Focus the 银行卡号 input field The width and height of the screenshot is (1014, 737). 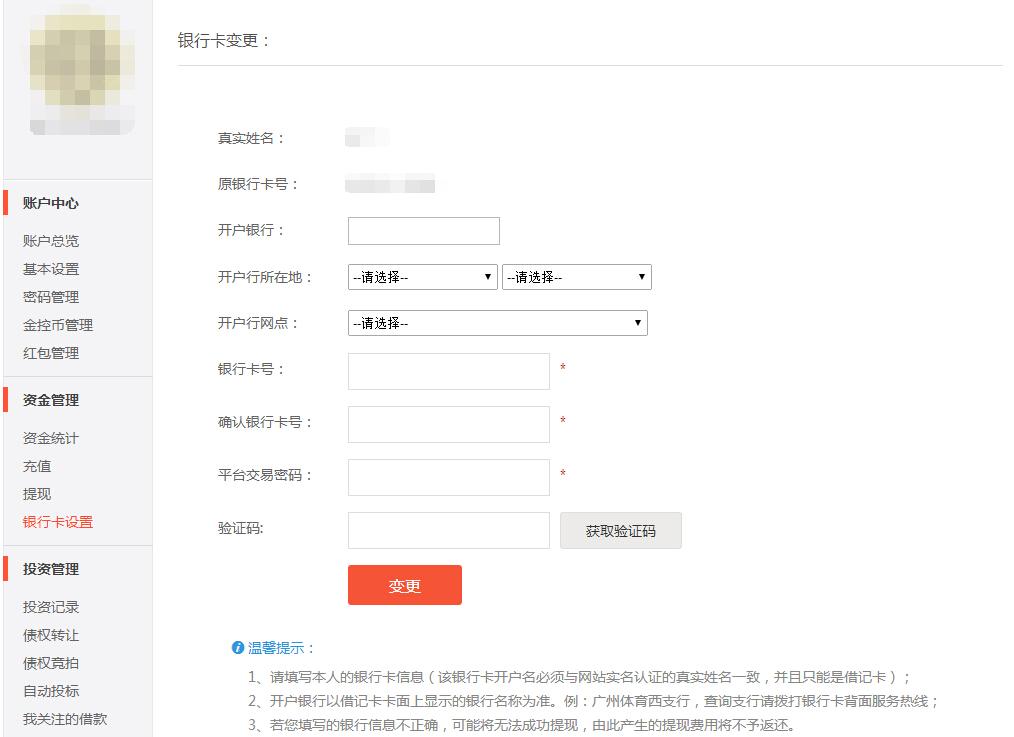[x=448, y=371]
